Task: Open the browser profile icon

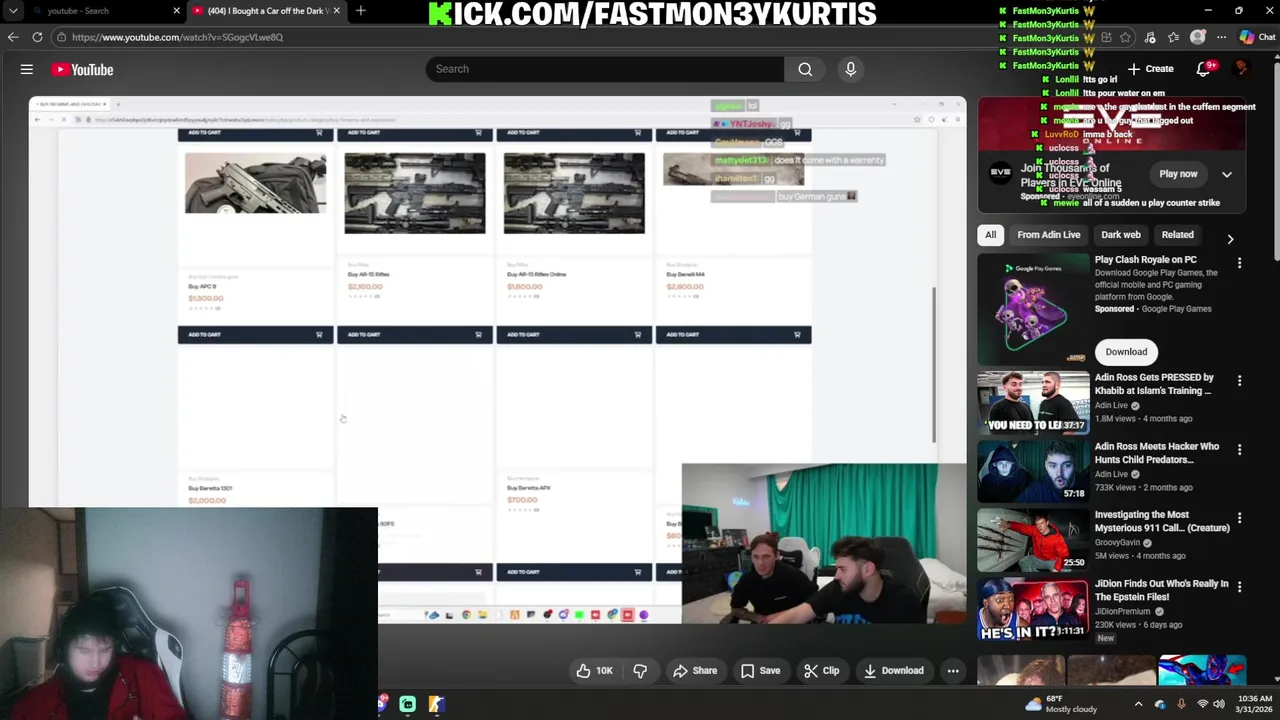Action: (x=1198, y=37)
